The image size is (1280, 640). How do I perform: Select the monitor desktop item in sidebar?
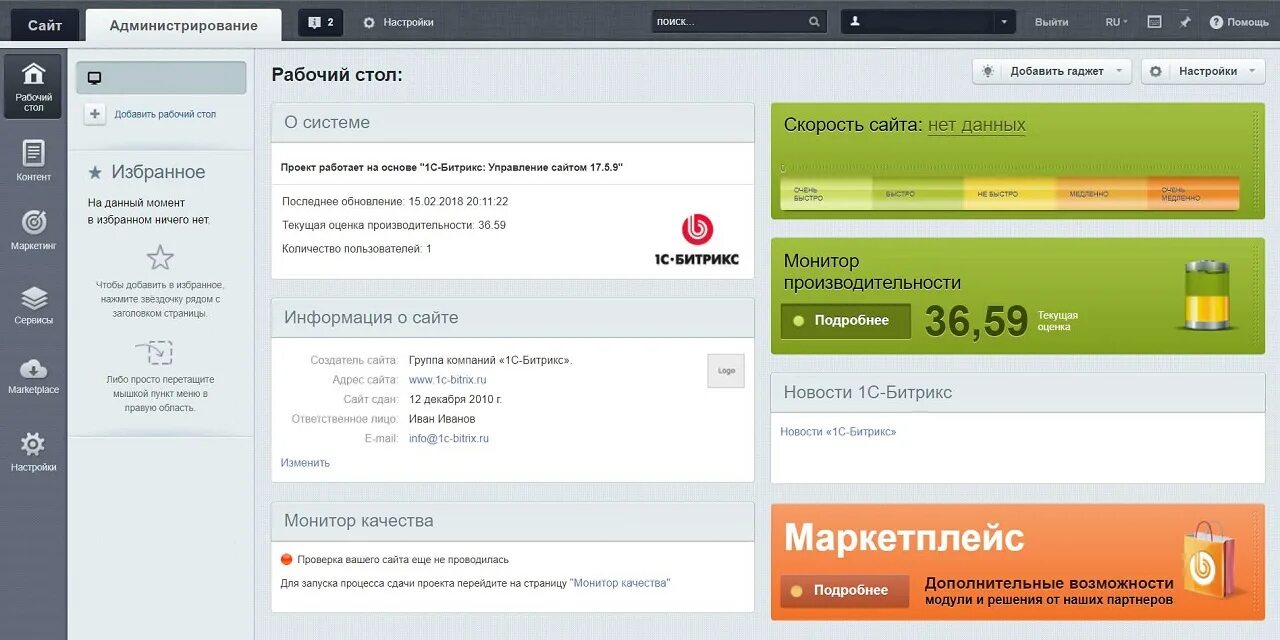(161, 78)
